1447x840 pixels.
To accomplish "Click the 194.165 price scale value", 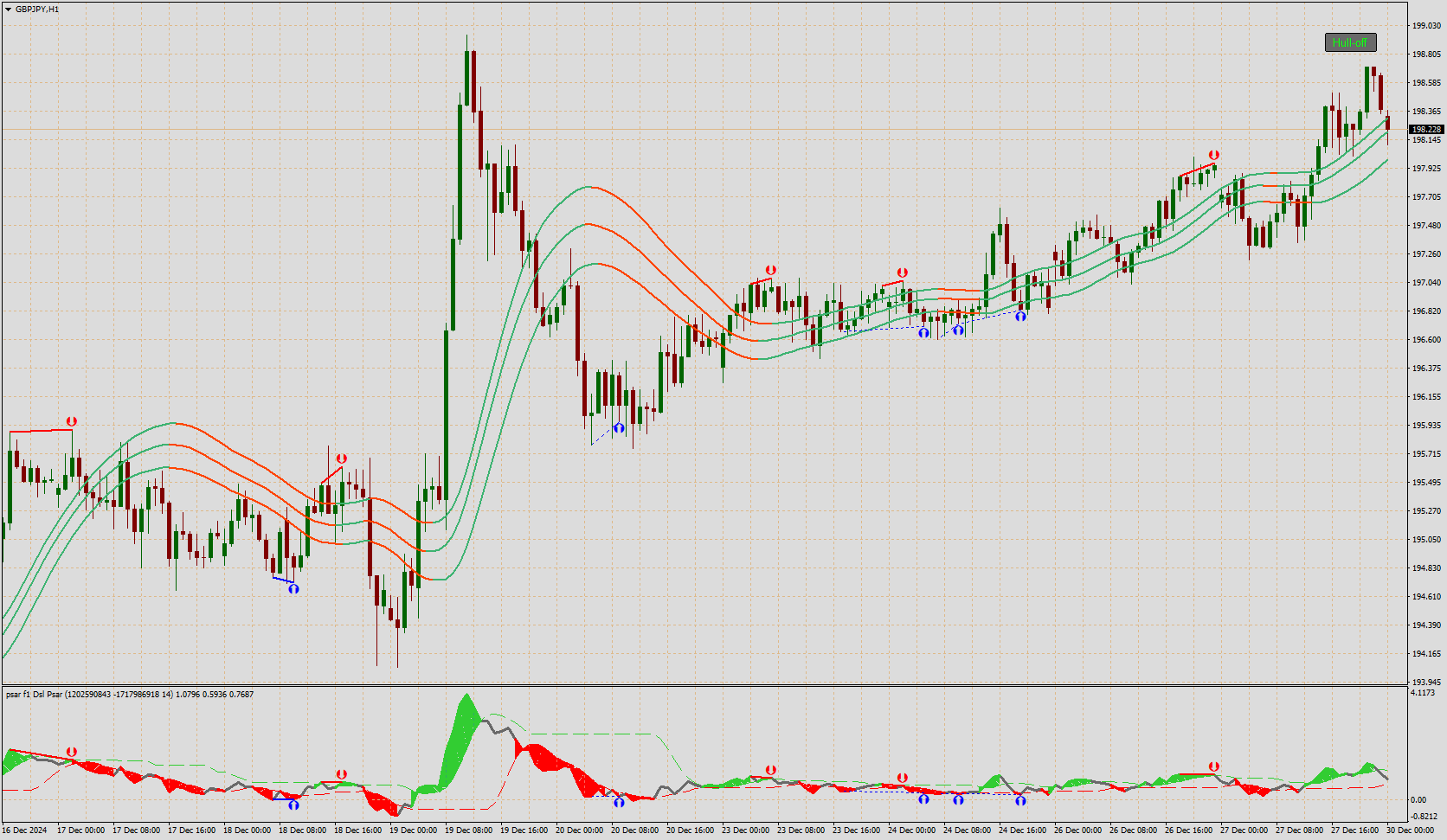I will coord(1426,654).
